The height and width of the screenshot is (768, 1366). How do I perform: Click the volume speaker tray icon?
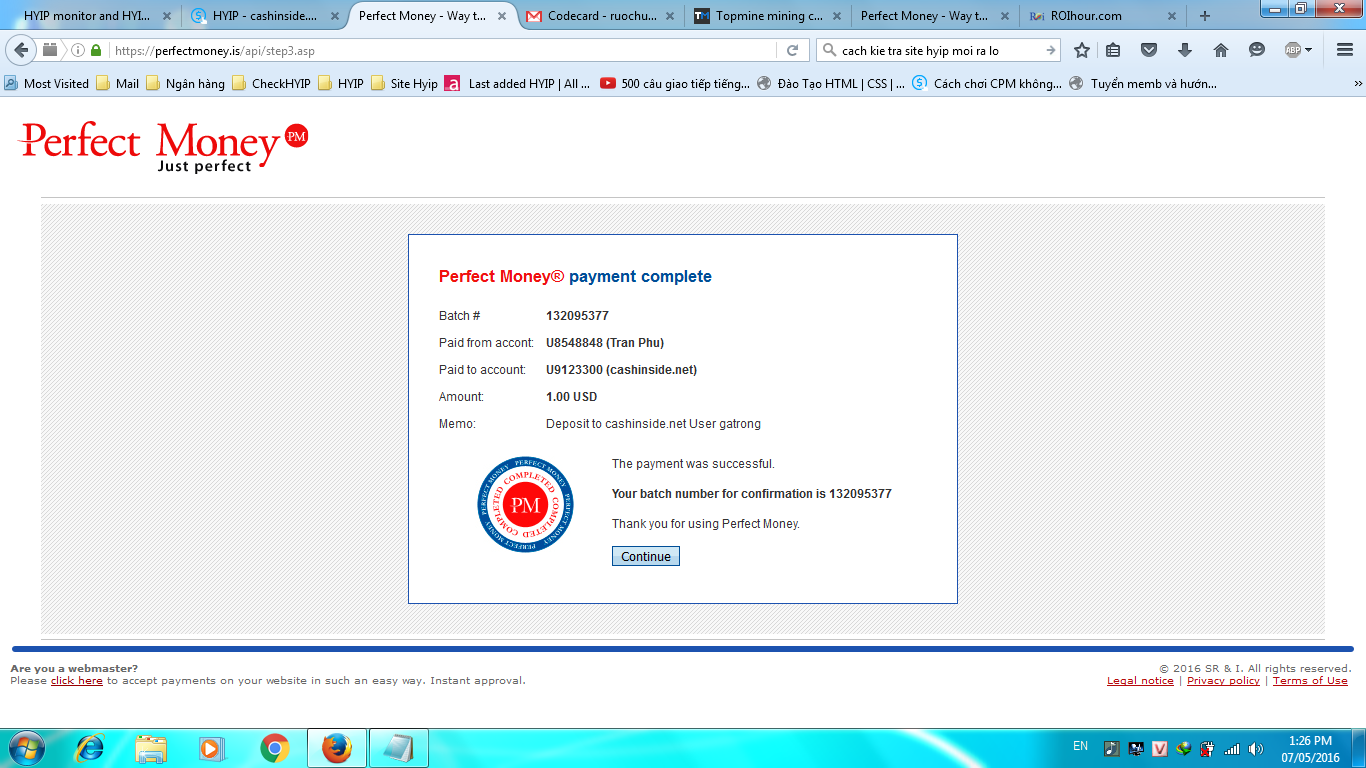pos(1255,748)
